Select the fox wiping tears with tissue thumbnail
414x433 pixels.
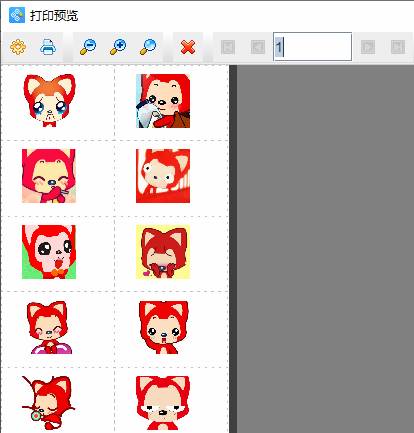(163, 101)
